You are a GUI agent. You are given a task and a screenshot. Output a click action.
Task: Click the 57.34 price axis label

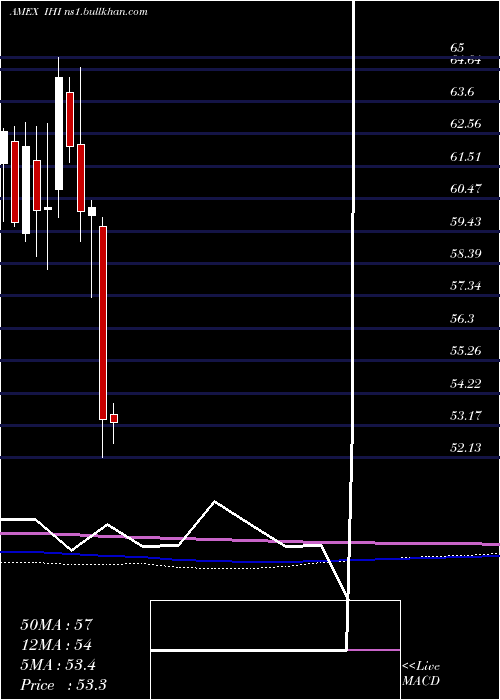pyautogui.click(x=466, y=286)
